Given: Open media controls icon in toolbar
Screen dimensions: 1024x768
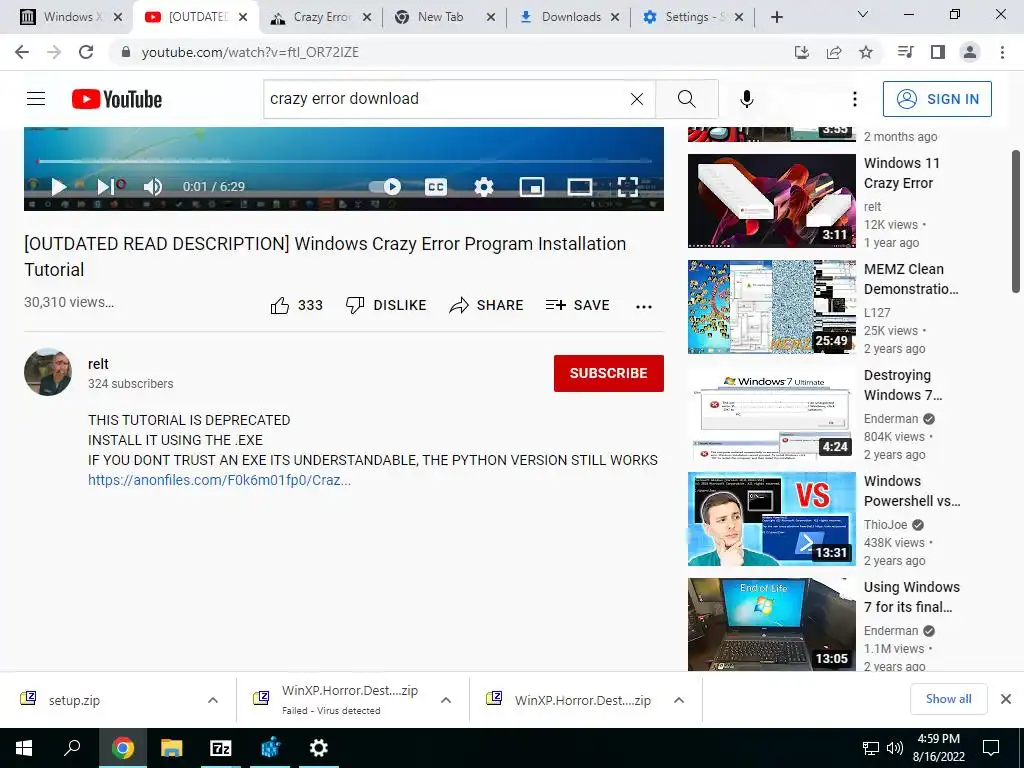Looking at the screenshot, I should pos(906,52).
